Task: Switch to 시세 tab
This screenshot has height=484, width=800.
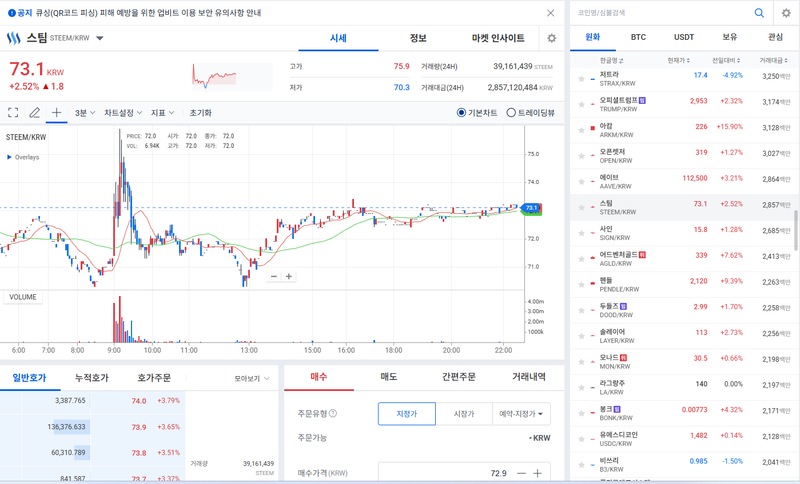Action: coord(338,38)
